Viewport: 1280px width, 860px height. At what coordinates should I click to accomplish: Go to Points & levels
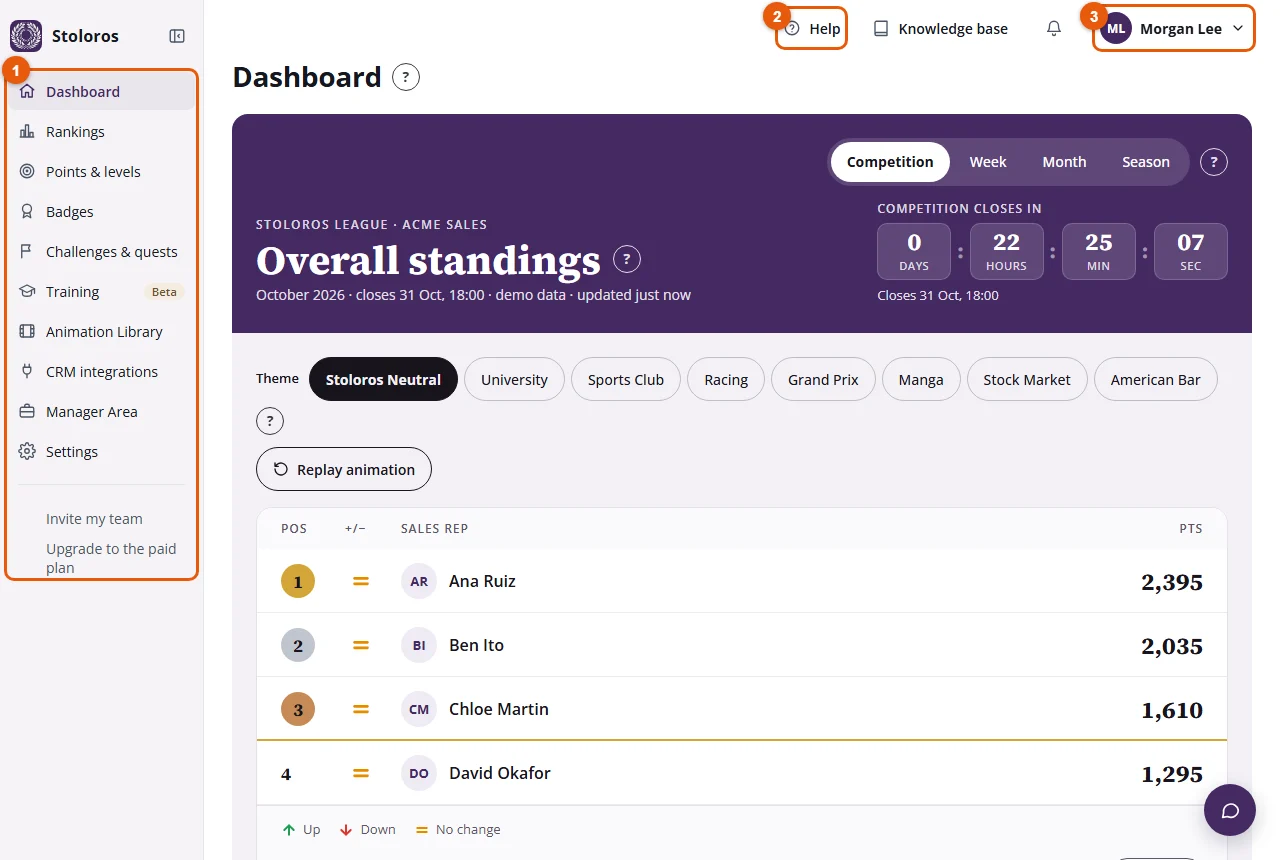click(x=102, y=172)
